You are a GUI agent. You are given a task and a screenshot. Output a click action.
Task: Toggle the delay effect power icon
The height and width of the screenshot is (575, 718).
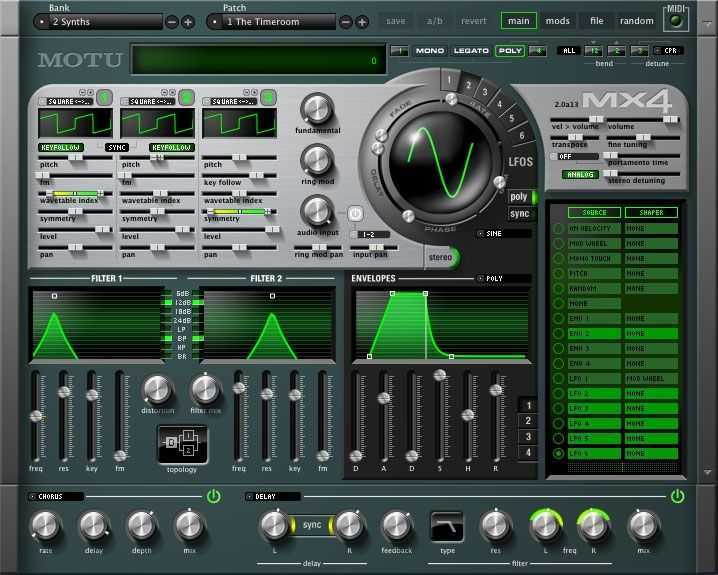click(678, 495)
